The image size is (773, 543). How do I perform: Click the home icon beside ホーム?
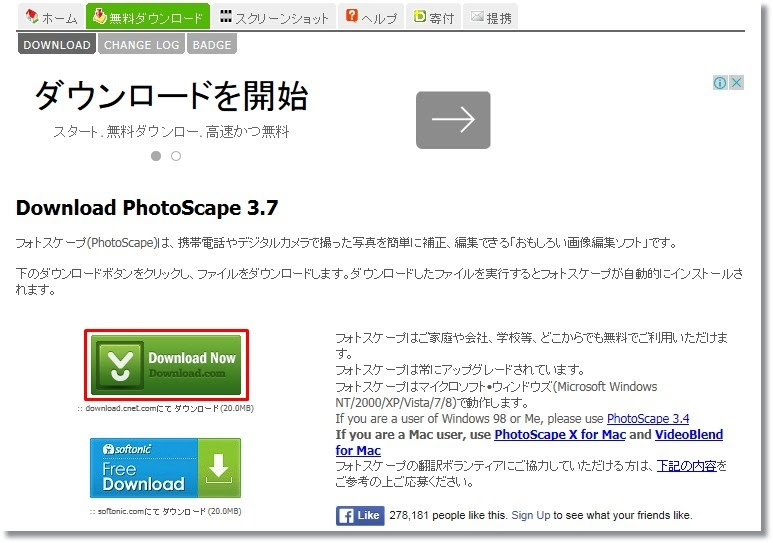[x=32, y=16]
